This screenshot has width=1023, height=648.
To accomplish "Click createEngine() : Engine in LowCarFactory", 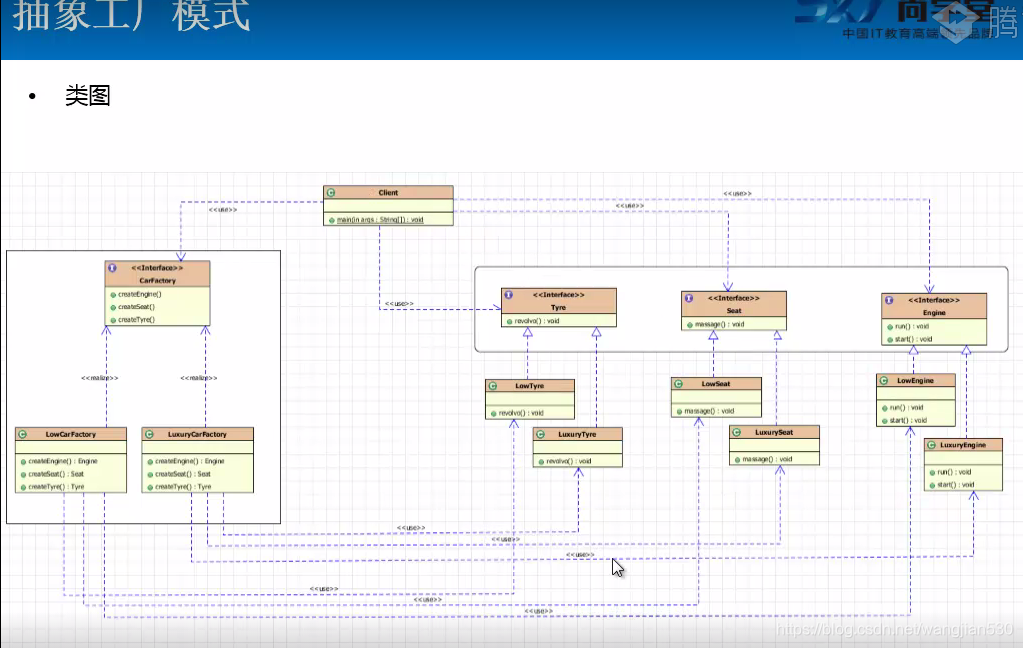I will [63, 461].
